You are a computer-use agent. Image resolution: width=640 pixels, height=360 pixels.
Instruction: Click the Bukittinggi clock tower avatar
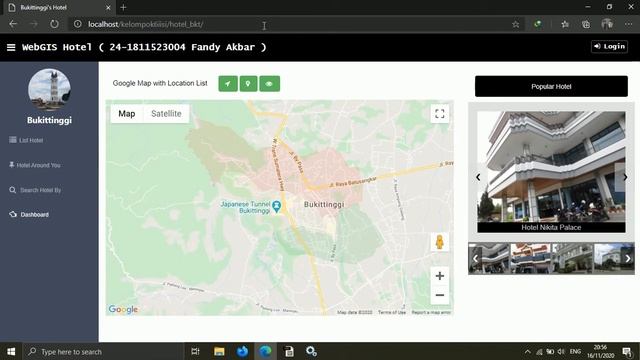tap(49, 90)
